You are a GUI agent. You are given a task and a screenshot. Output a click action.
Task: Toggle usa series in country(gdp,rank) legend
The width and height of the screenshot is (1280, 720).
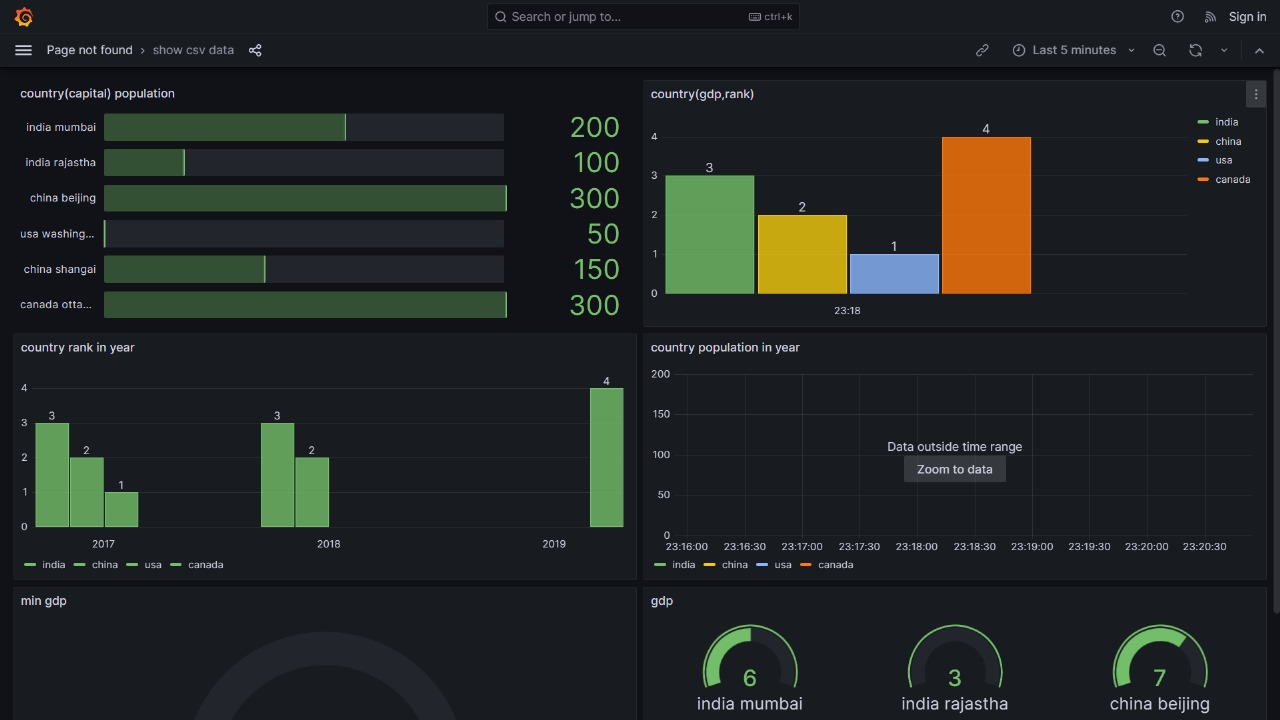[1224, 160]
